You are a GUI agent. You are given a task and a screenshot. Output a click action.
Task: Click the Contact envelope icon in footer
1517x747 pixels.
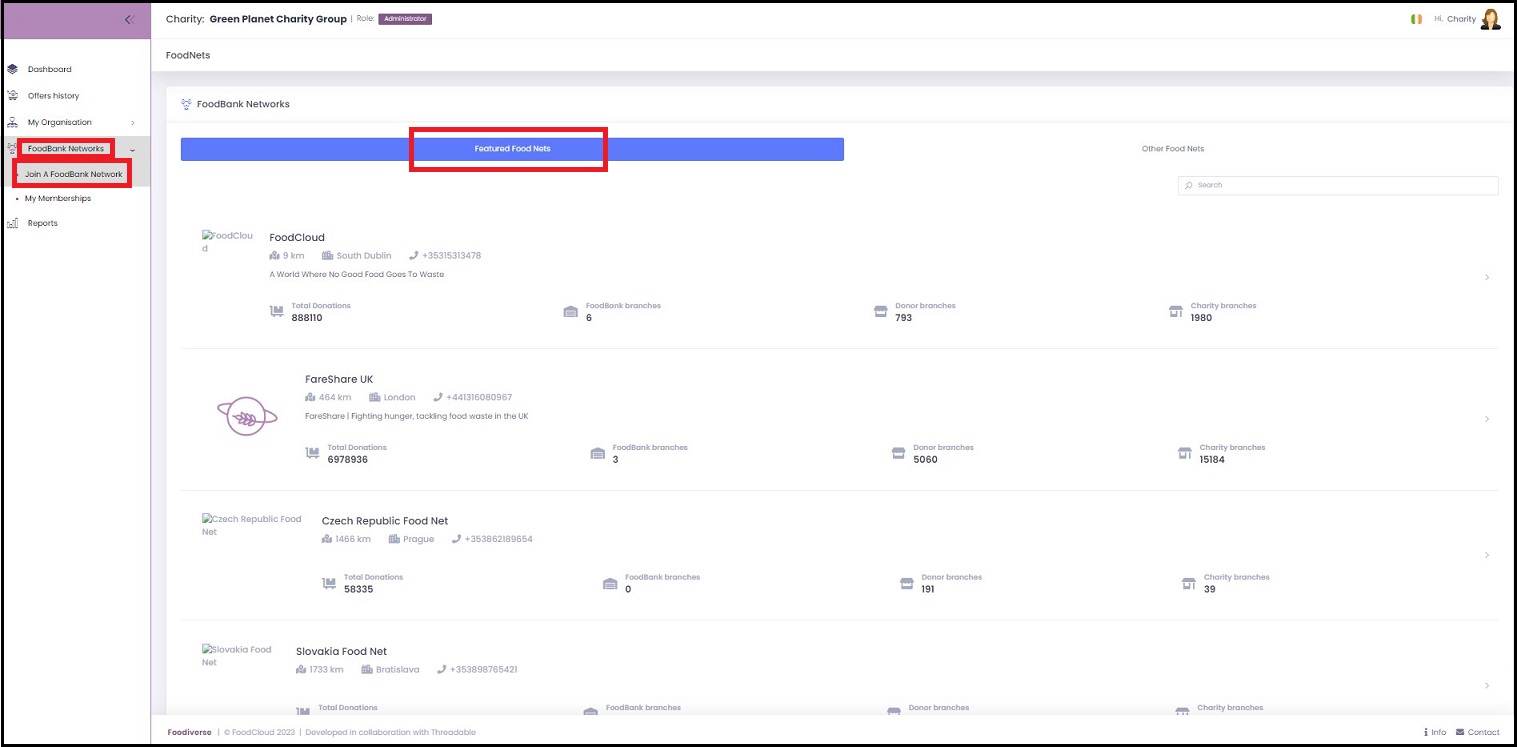click(1460, 733)
